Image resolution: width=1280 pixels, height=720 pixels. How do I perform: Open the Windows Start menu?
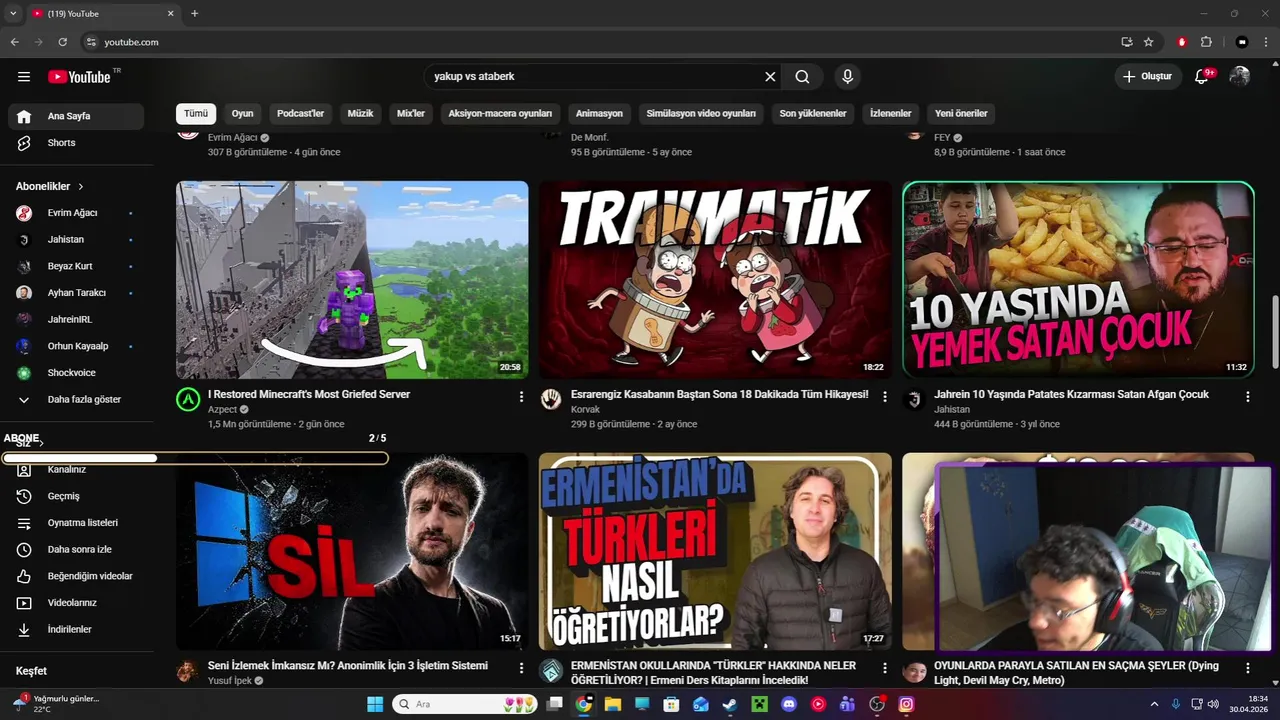click(x=375, y=704)
